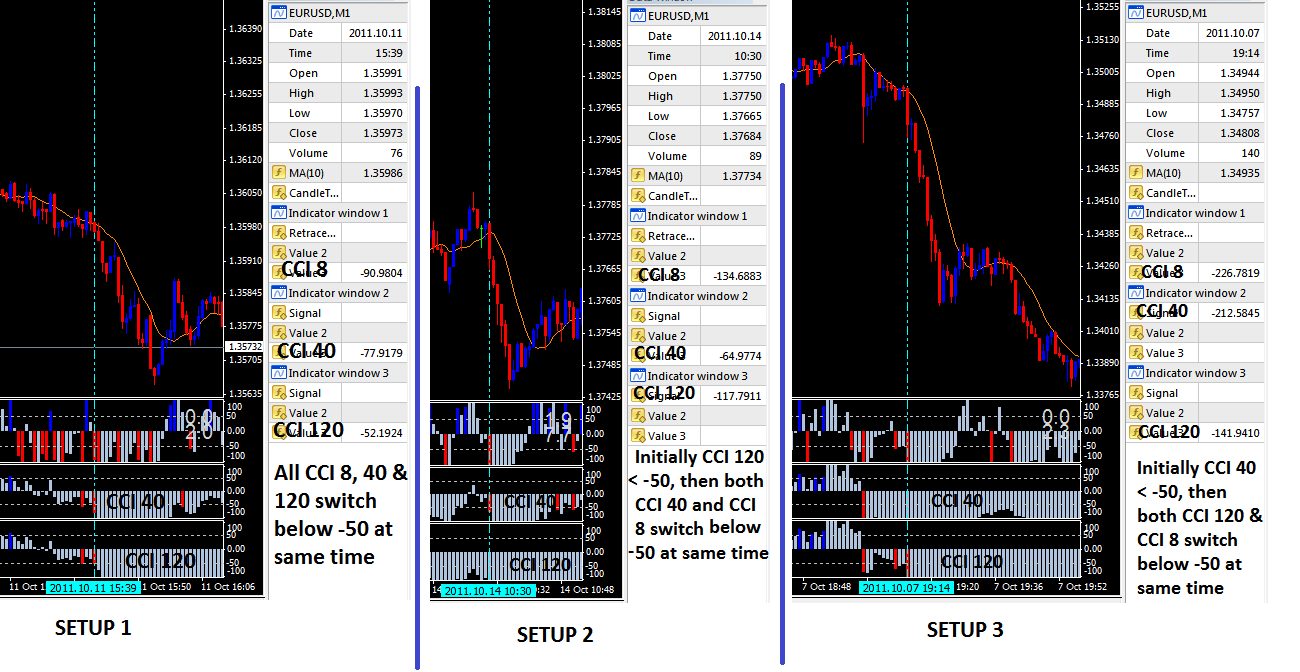
Task: Click EURUSD,M1 chart icon in 2011.10.14 data window
Action: pyautogui.click(x=637, y=16)
